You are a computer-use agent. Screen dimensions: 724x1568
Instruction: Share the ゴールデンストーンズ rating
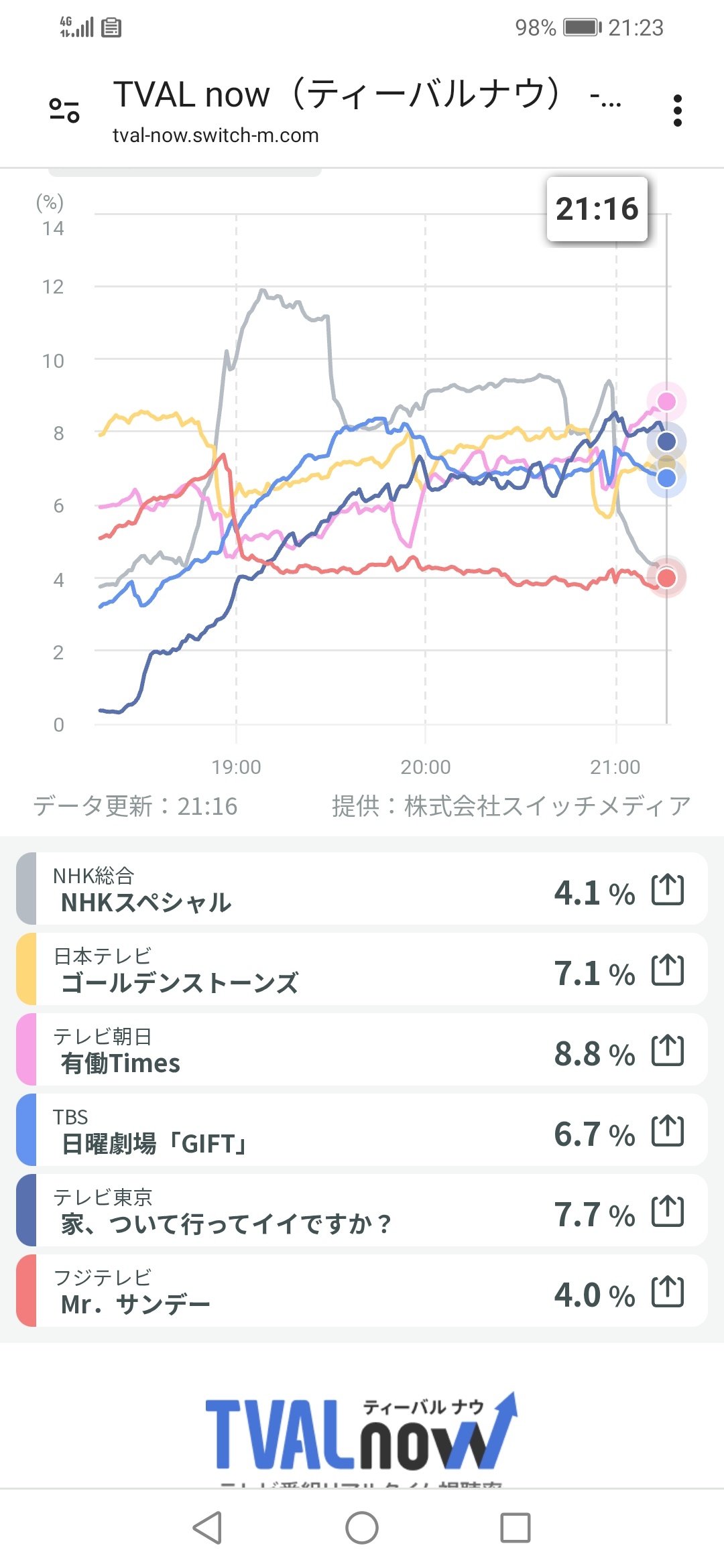pos(668,970)
